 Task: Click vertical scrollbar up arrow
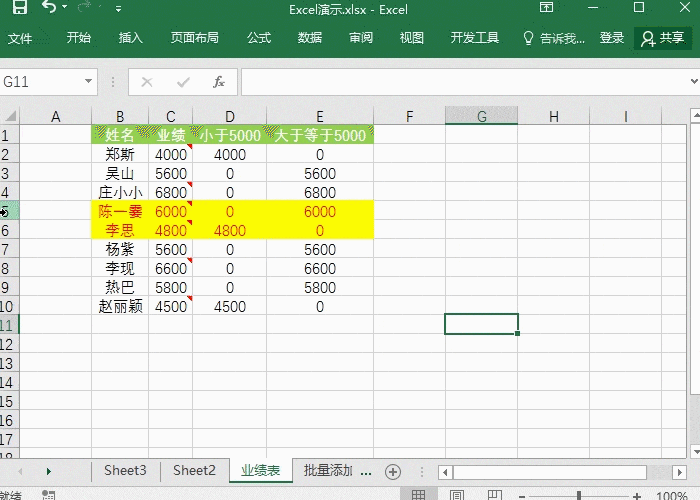[x=695, y=116]
